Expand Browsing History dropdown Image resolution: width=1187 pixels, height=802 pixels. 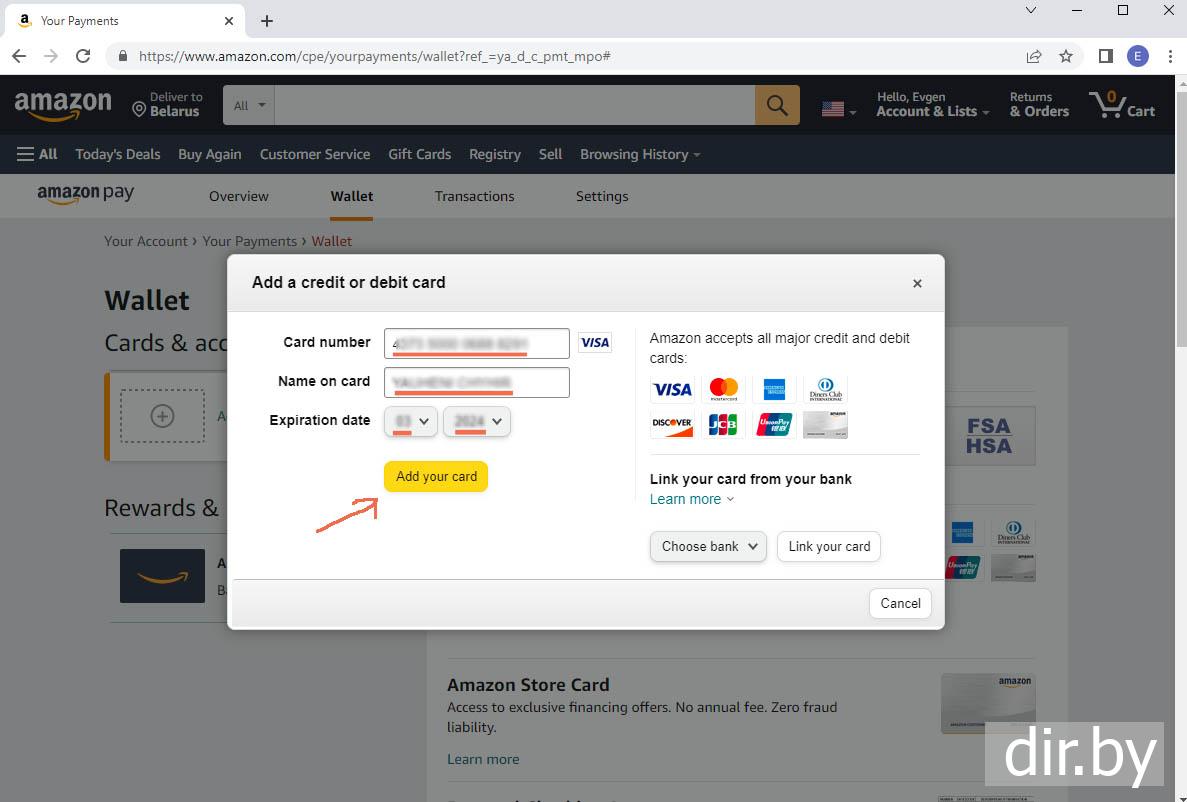[640, 154]
